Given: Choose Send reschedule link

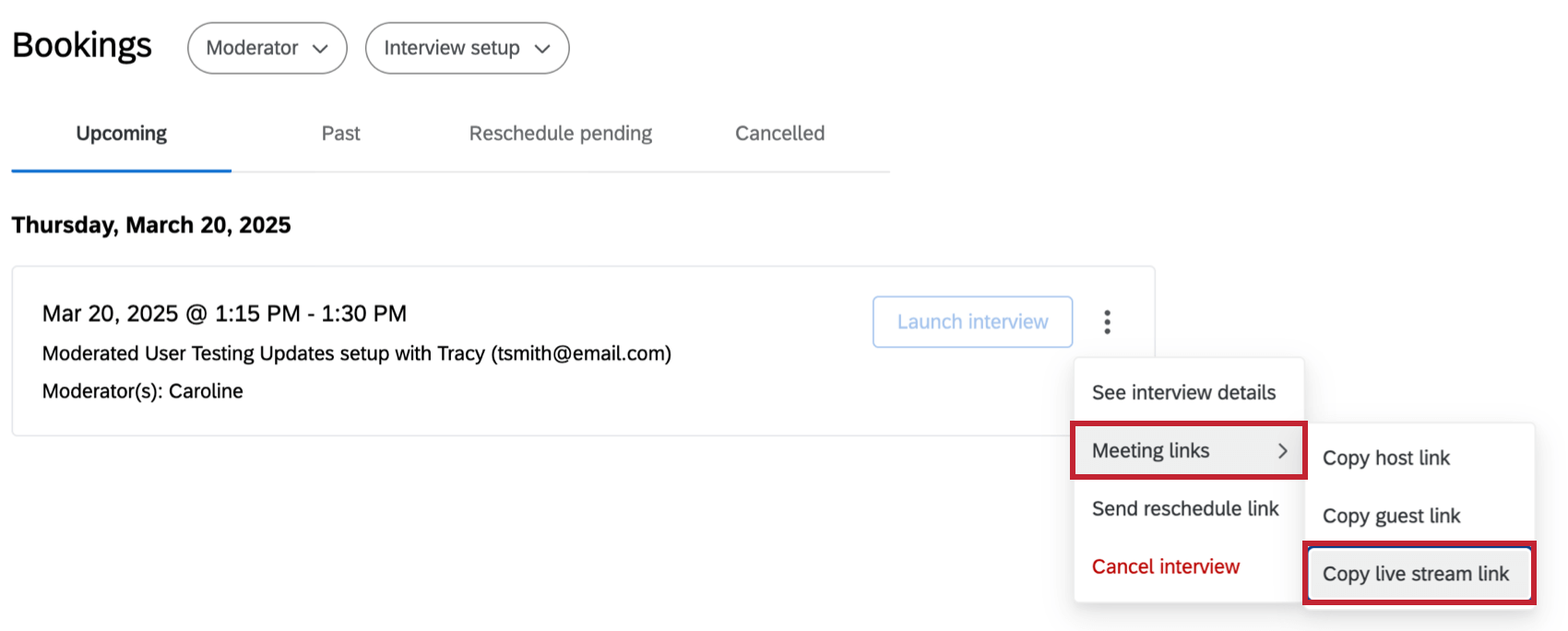Looking at the screenshot, I should [1184, 508].
